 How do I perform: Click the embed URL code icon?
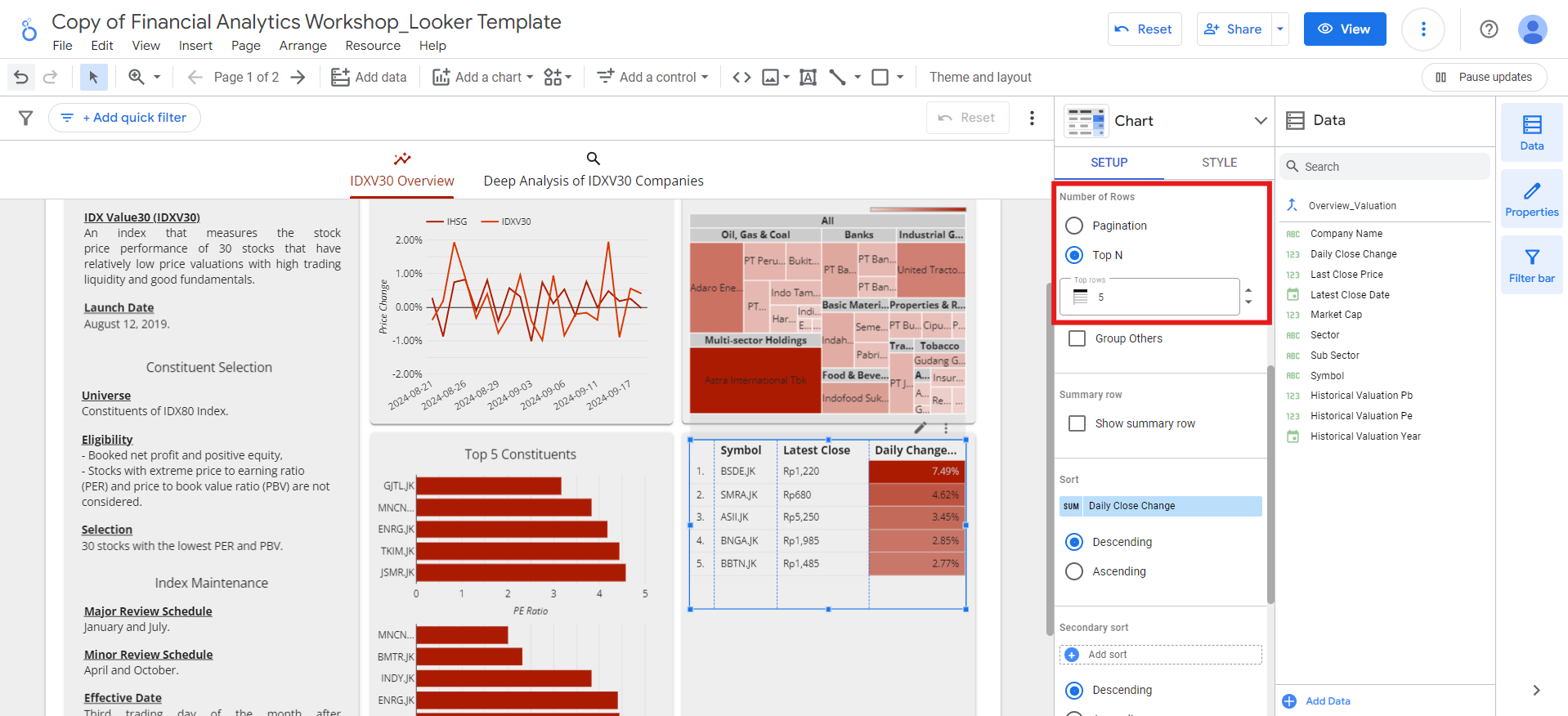click(x=741, y=77)
